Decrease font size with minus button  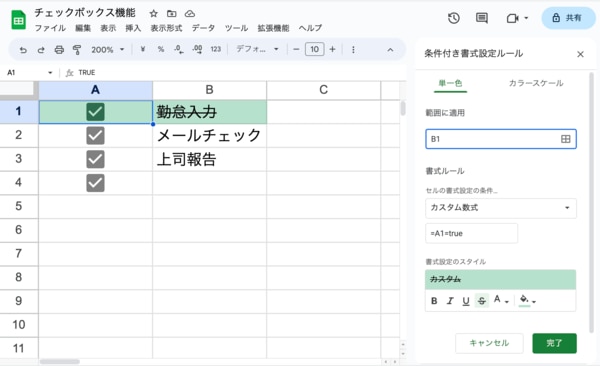296,49
